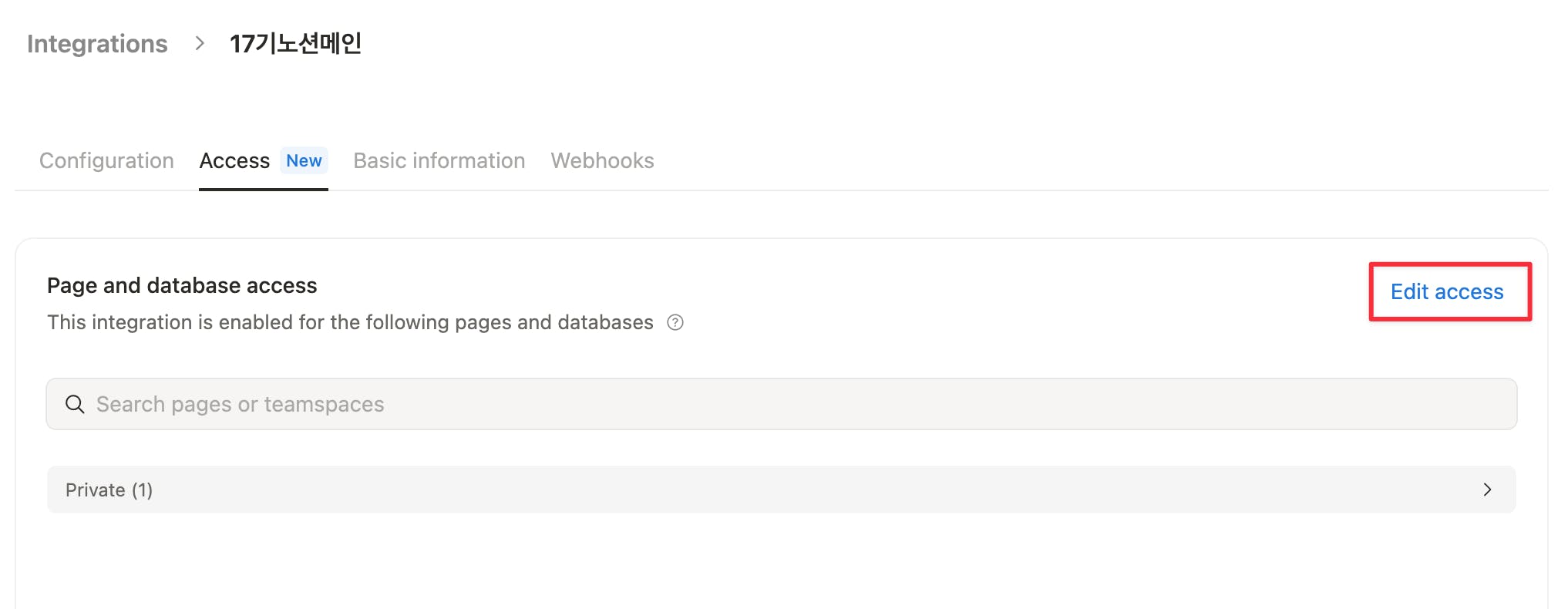This screenshot has width=1568, height=609.
Task: Click the Edit access link
Action: coord(1447,291)
